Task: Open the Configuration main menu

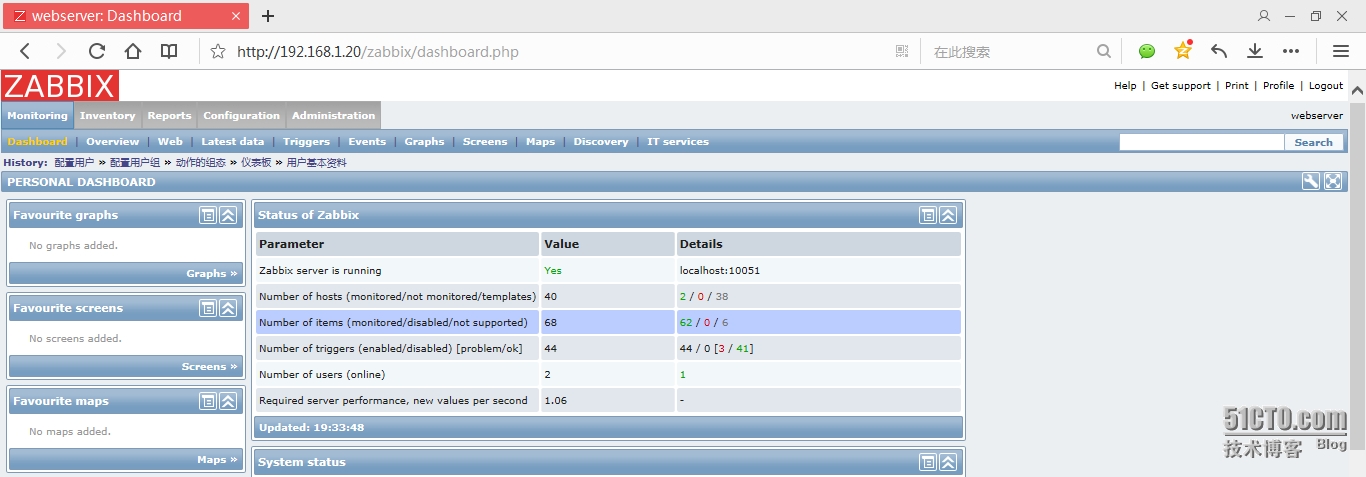Action: pyautogui.click(x=242, y=115)
